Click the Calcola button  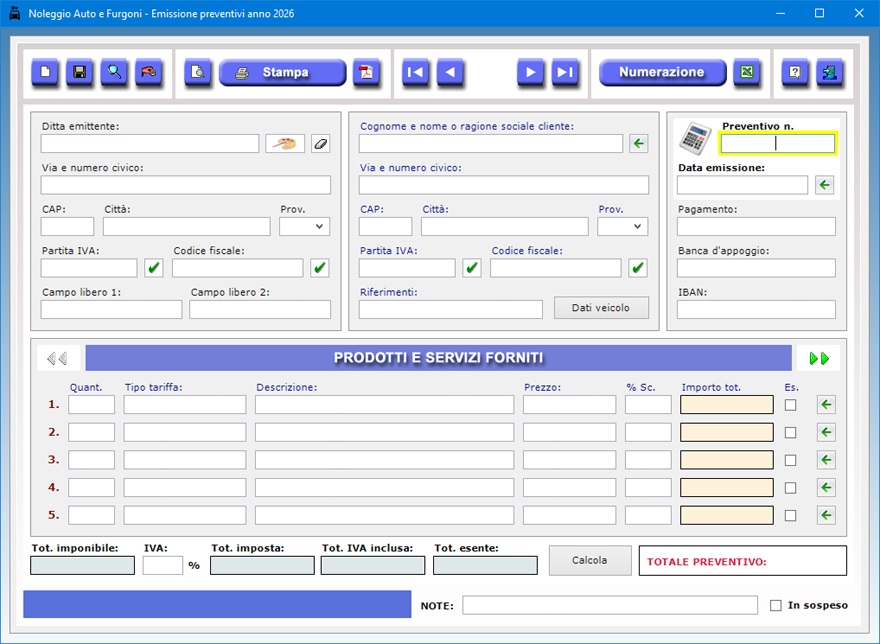click(590, 560)
